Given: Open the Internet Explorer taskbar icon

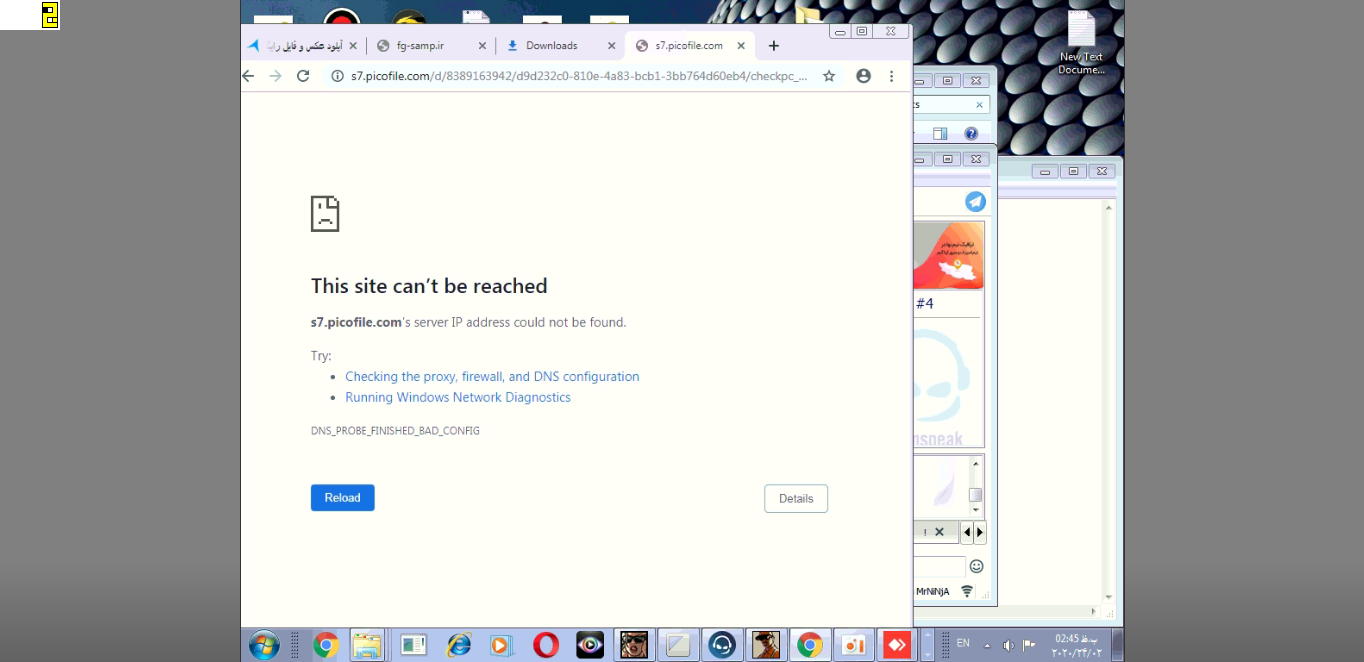Looking at the screenshot, I should coord(459,645).
